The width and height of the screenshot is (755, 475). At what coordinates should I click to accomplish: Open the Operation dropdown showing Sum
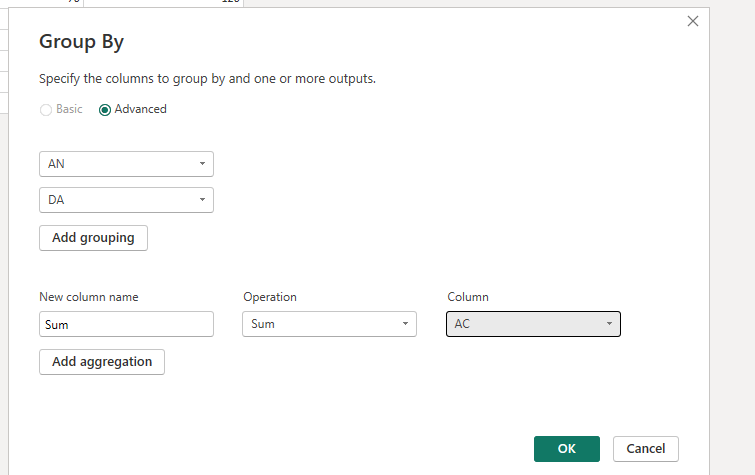329,324
